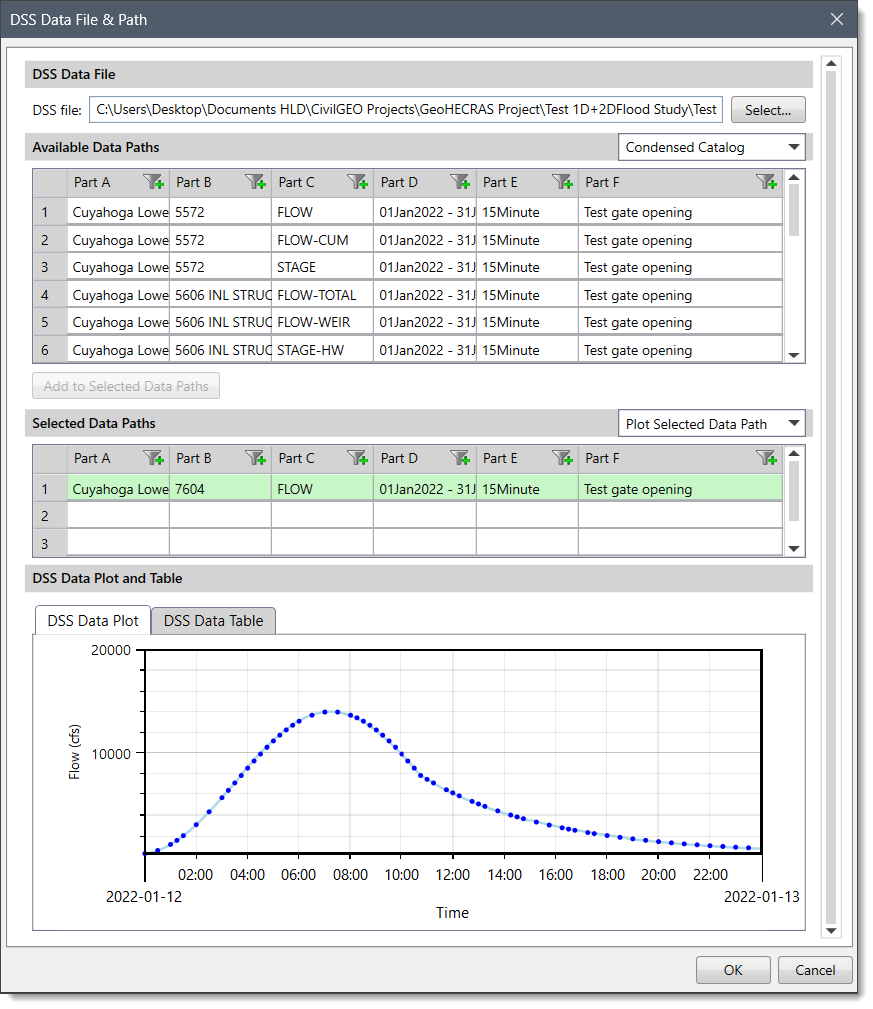Click the Select... button for DSS file

point(768,110)
